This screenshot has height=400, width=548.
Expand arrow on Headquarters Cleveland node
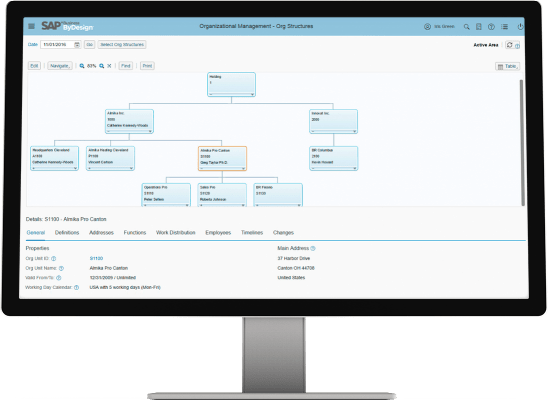75,168
